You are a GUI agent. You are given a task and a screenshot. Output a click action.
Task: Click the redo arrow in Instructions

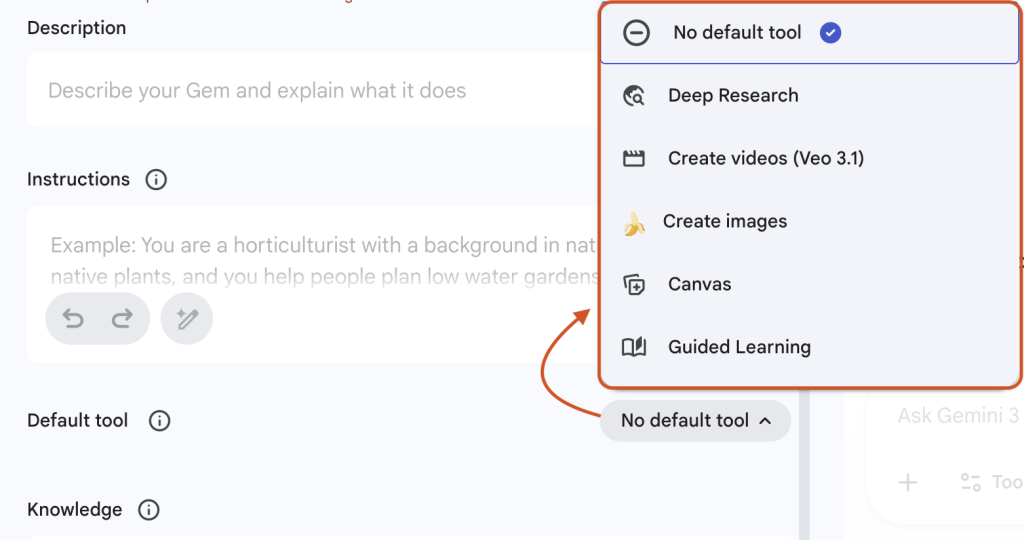coord(122,319)
